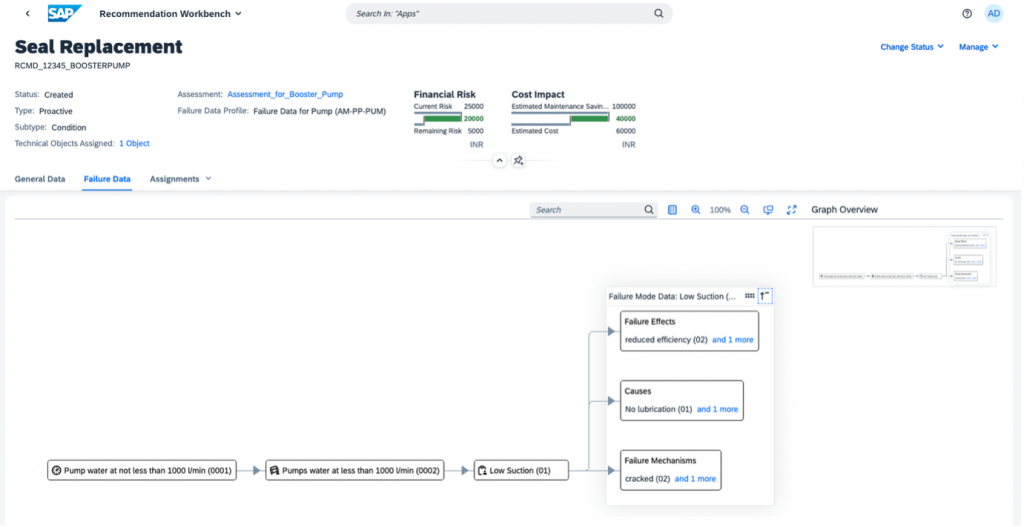Expand the Change Status menu
This screenshot has width=1024, height=527.
coord(912,47)
